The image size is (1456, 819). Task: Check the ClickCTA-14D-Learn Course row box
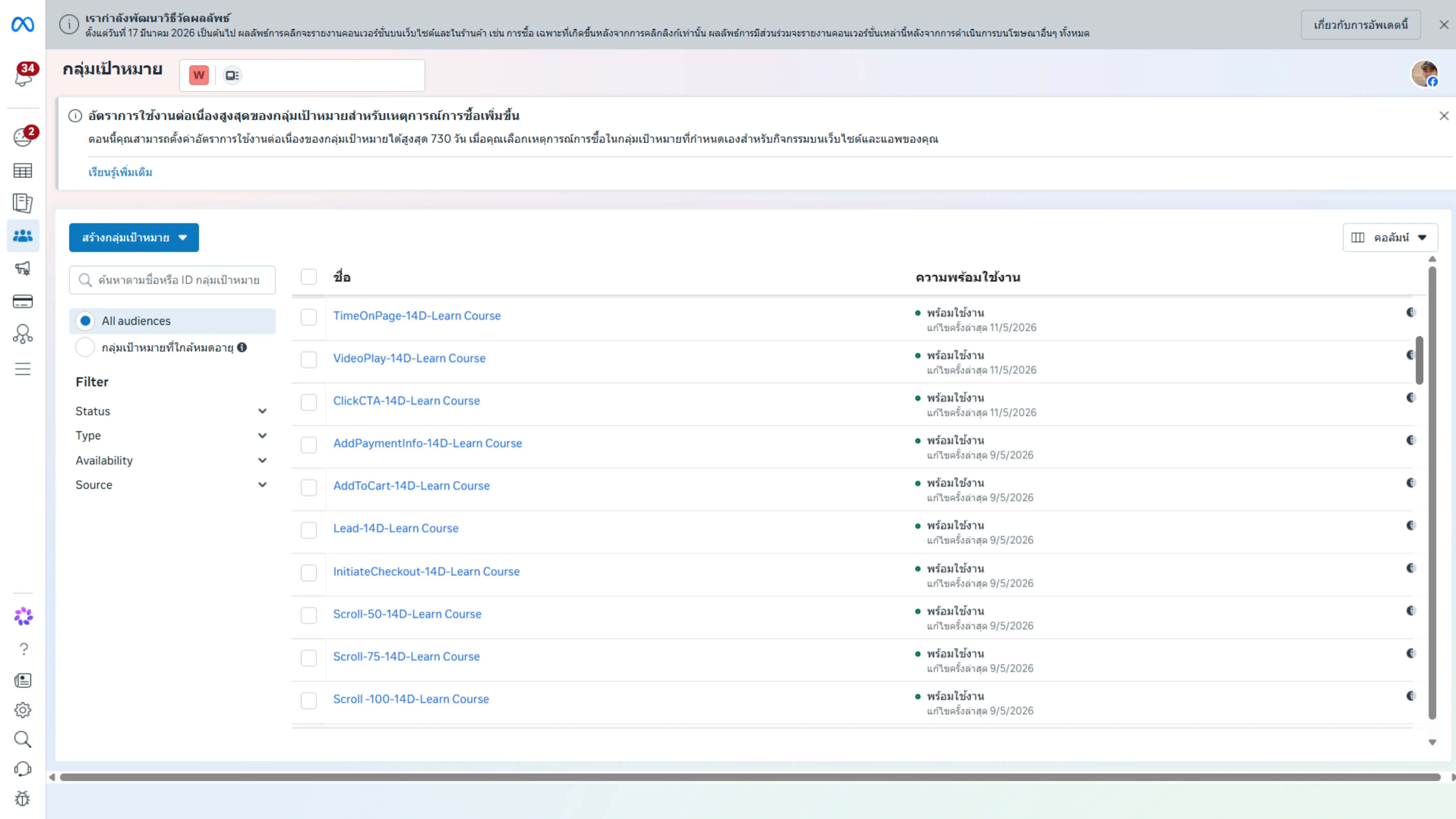click(309, 402)
